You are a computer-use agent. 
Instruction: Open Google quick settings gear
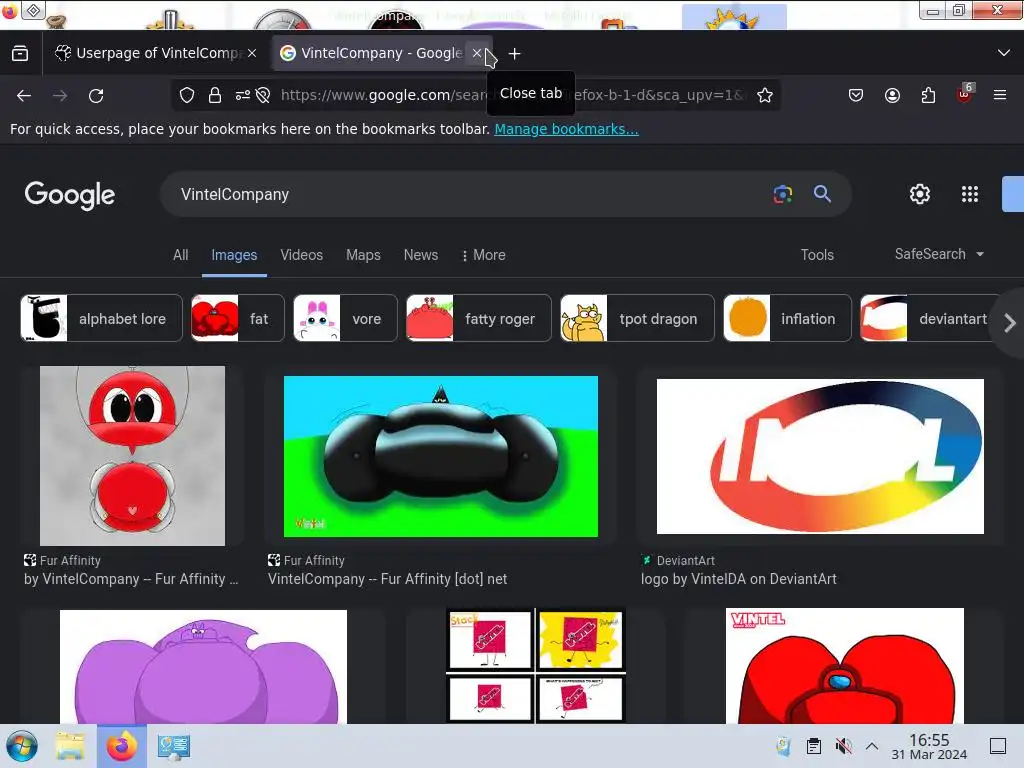(x=920, y=194)
